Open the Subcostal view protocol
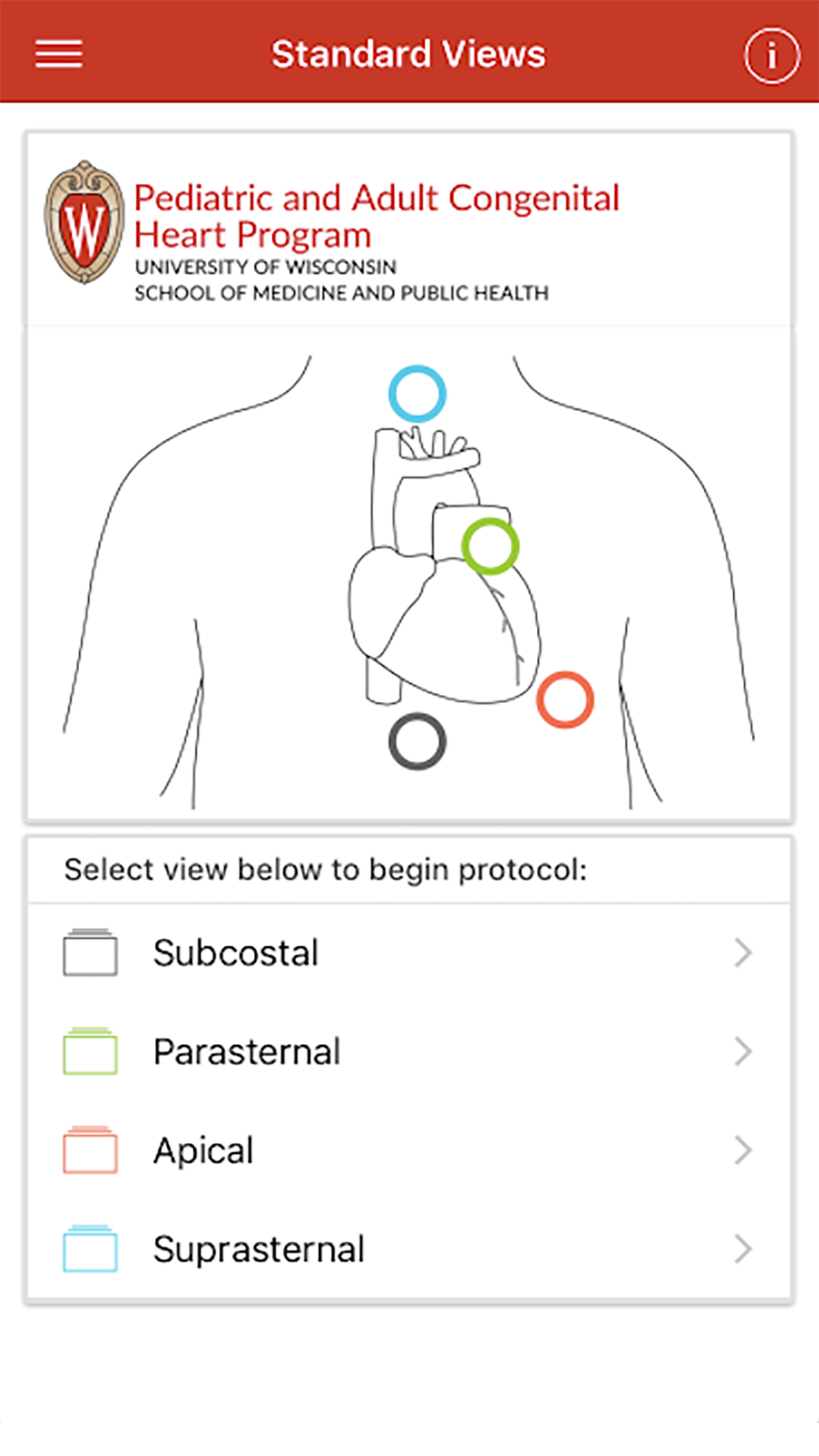 tap(235, 953)
